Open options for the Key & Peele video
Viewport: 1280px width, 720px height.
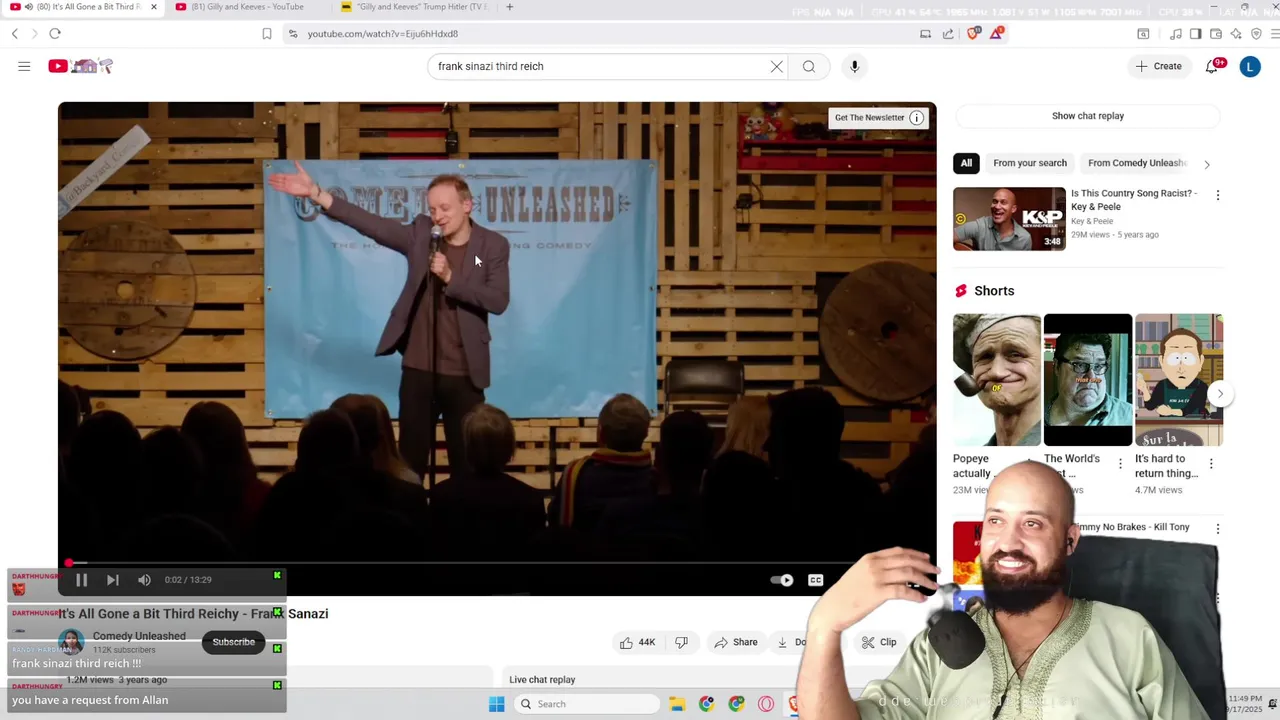click(x=1217, y=195)
